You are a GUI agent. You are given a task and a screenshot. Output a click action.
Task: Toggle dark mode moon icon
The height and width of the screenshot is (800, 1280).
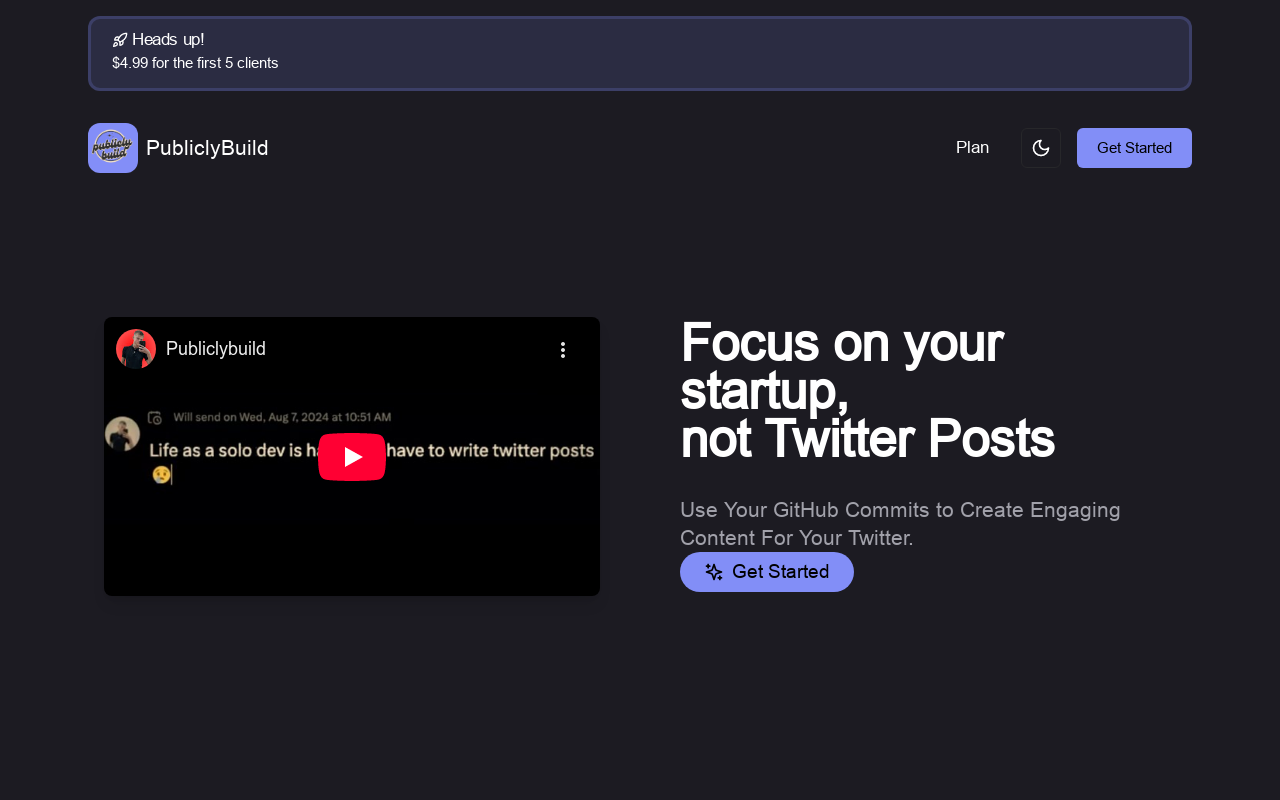[1041, 148]
